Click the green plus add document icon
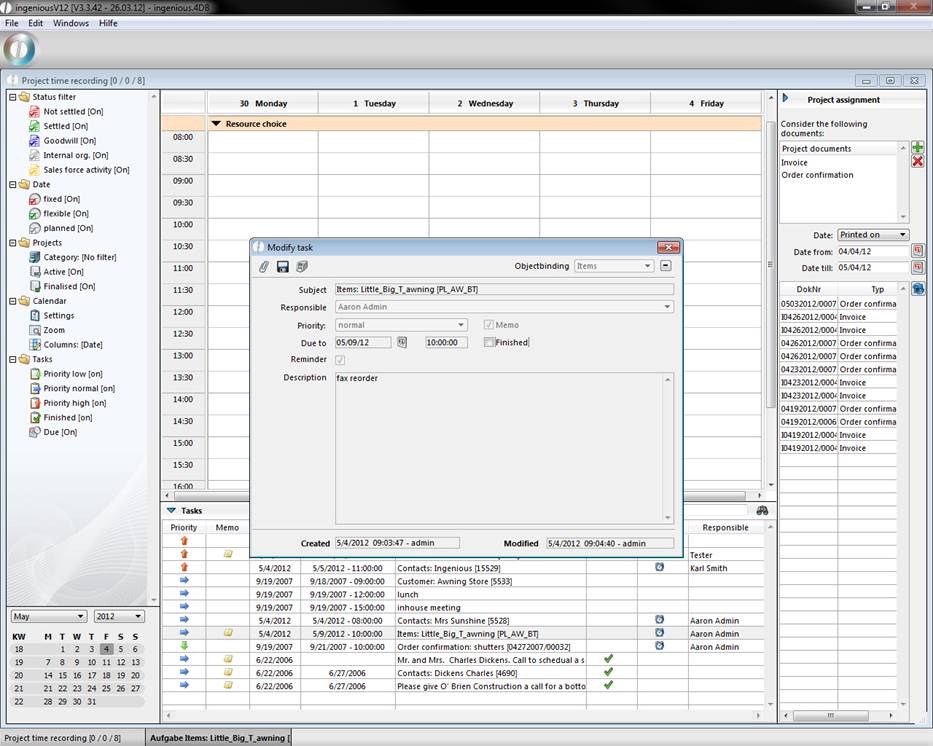This screenshot has height=746, width=933. [917, 147]
